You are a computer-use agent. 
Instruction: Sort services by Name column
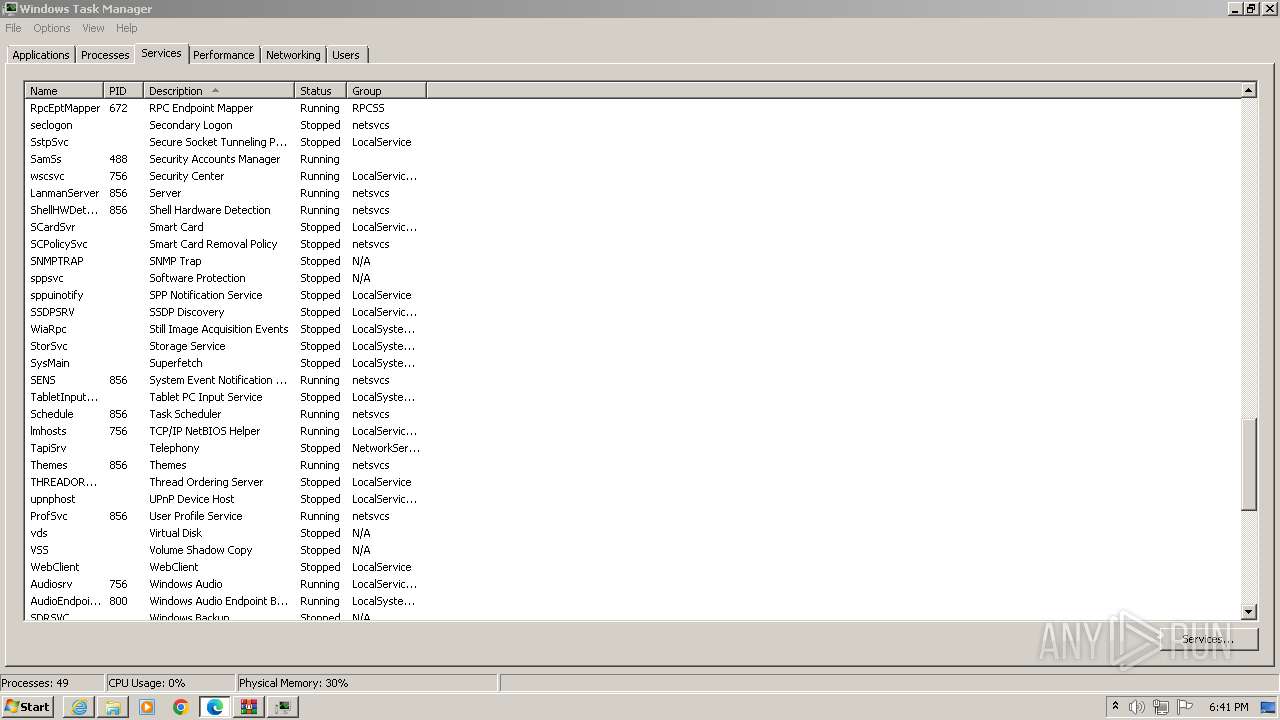coord(64,91)
